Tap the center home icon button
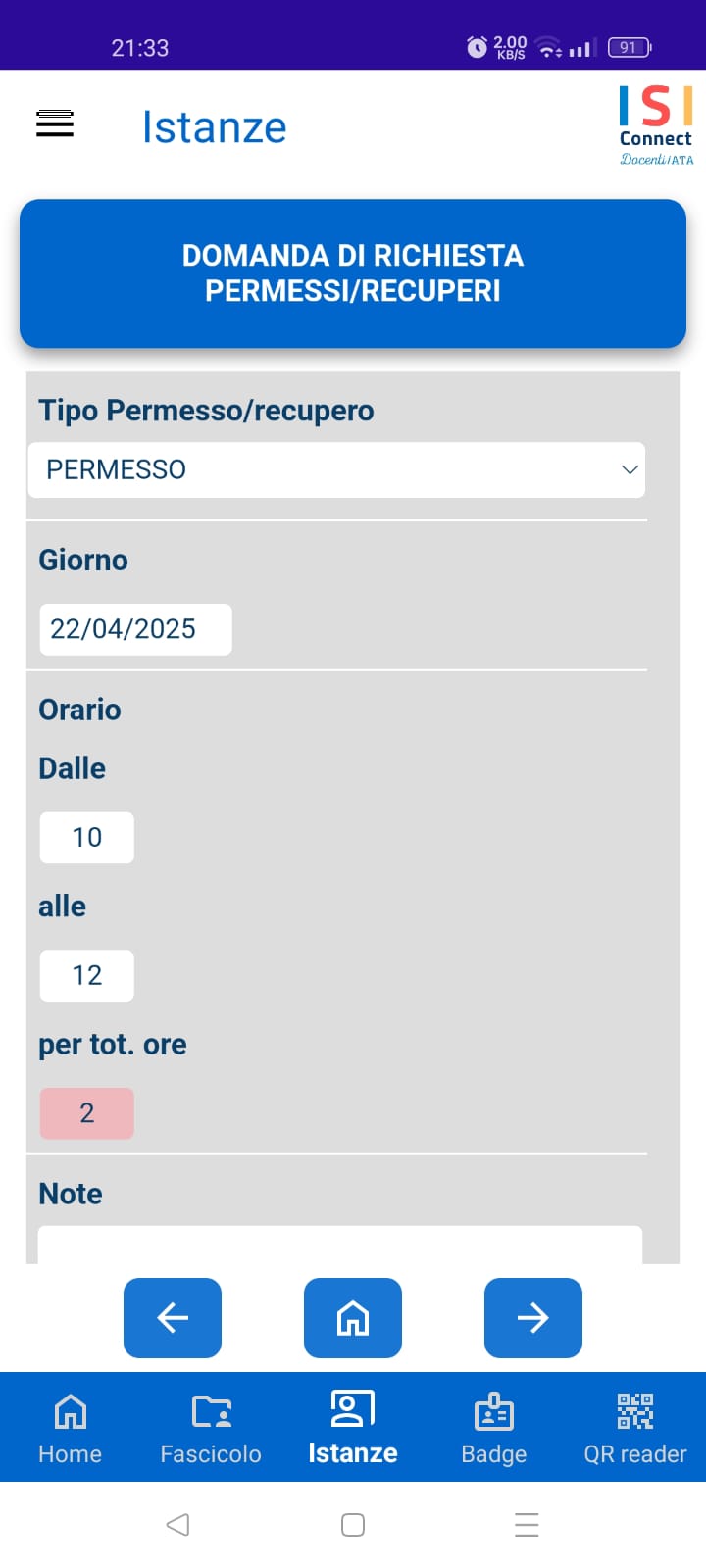 click(353, 1318)
